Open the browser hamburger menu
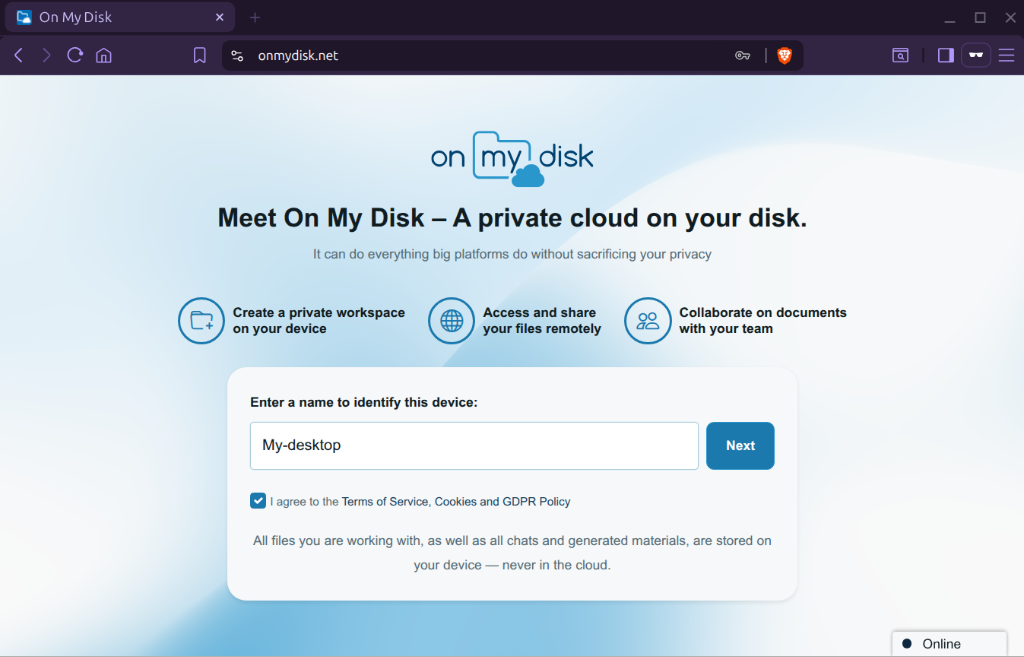 (x=1006, y=56)
